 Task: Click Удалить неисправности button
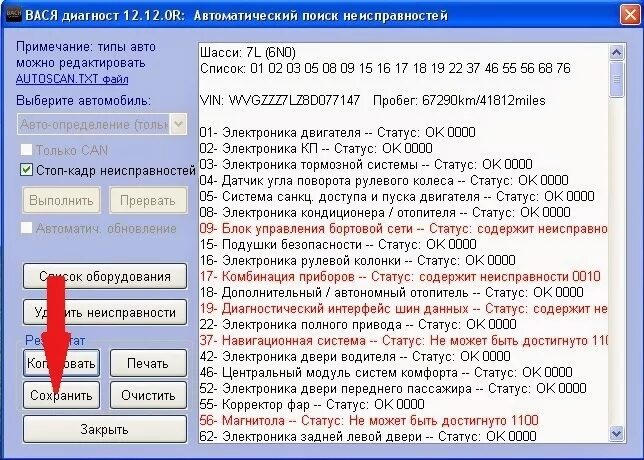(105, 312)
